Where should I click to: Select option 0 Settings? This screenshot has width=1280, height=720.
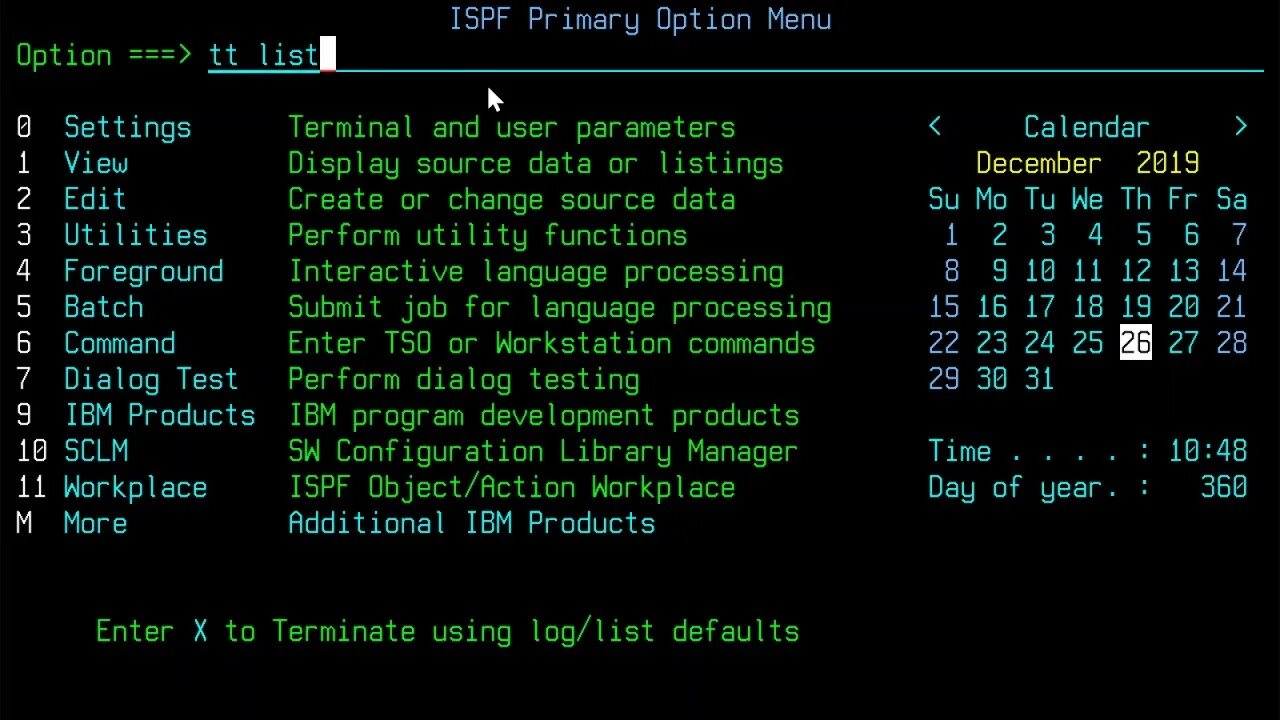127,128
